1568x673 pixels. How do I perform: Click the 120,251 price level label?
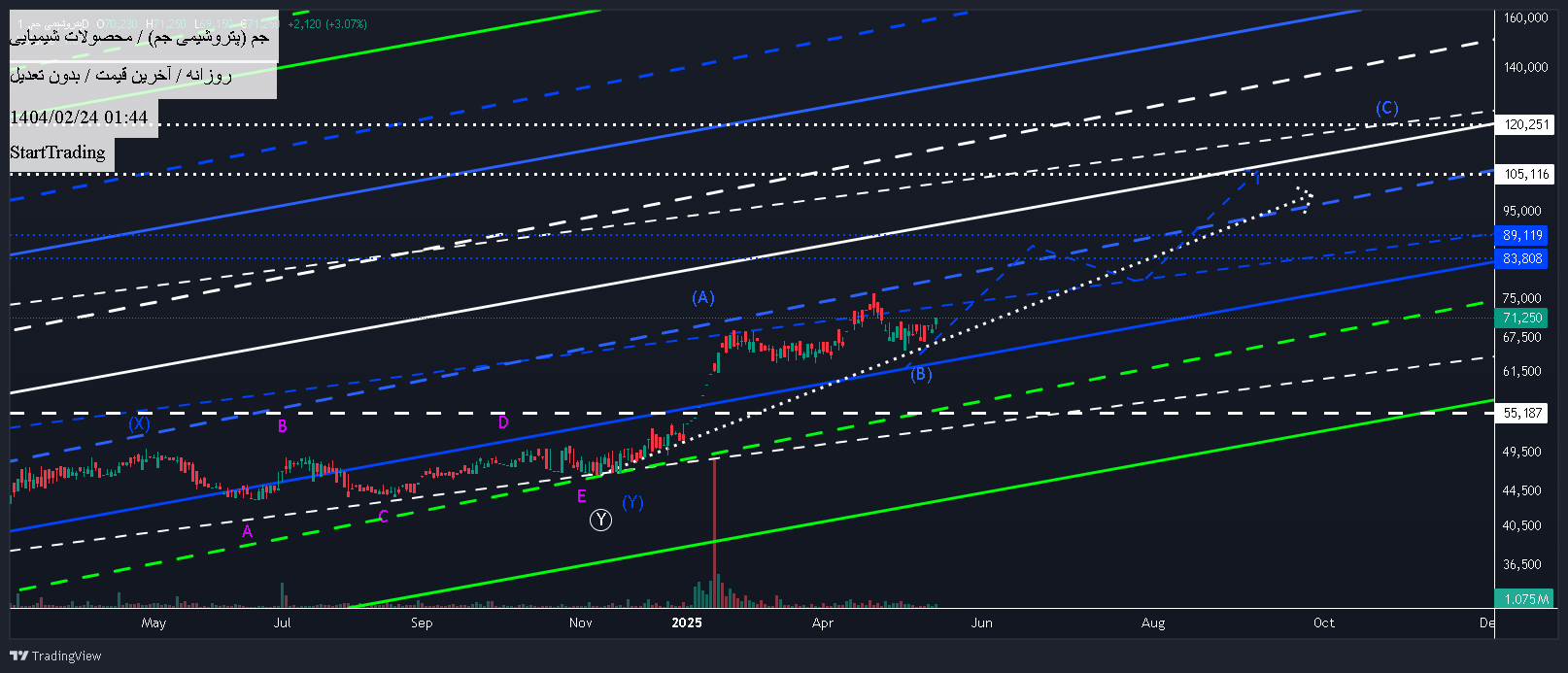1523,124
